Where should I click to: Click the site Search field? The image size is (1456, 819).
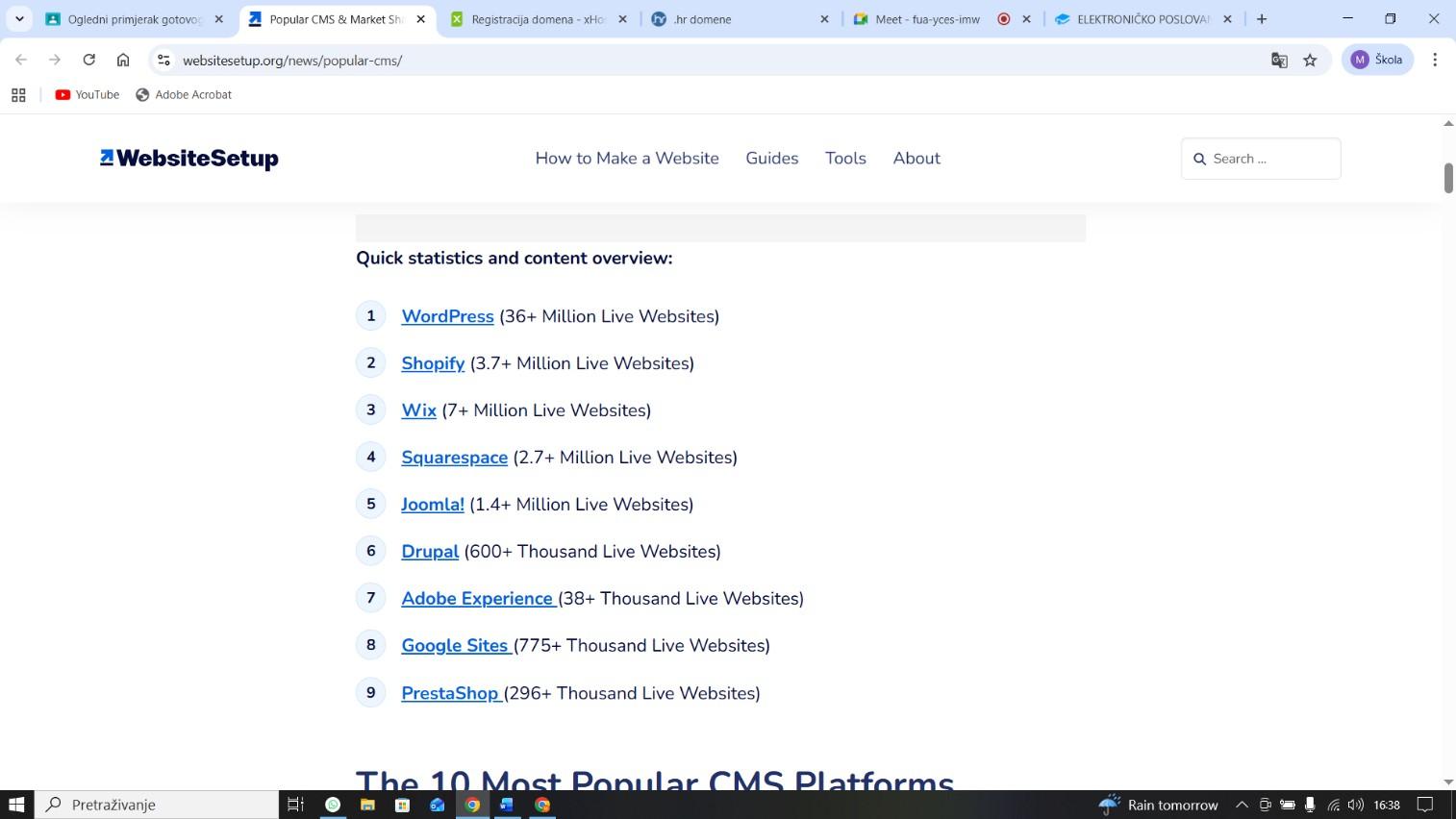click(x=1261, y=159)
